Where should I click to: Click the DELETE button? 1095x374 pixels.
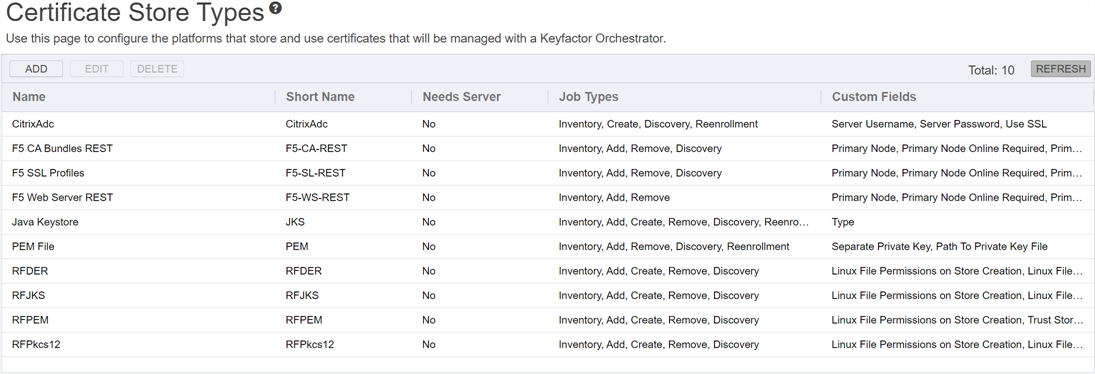point(157,68)
